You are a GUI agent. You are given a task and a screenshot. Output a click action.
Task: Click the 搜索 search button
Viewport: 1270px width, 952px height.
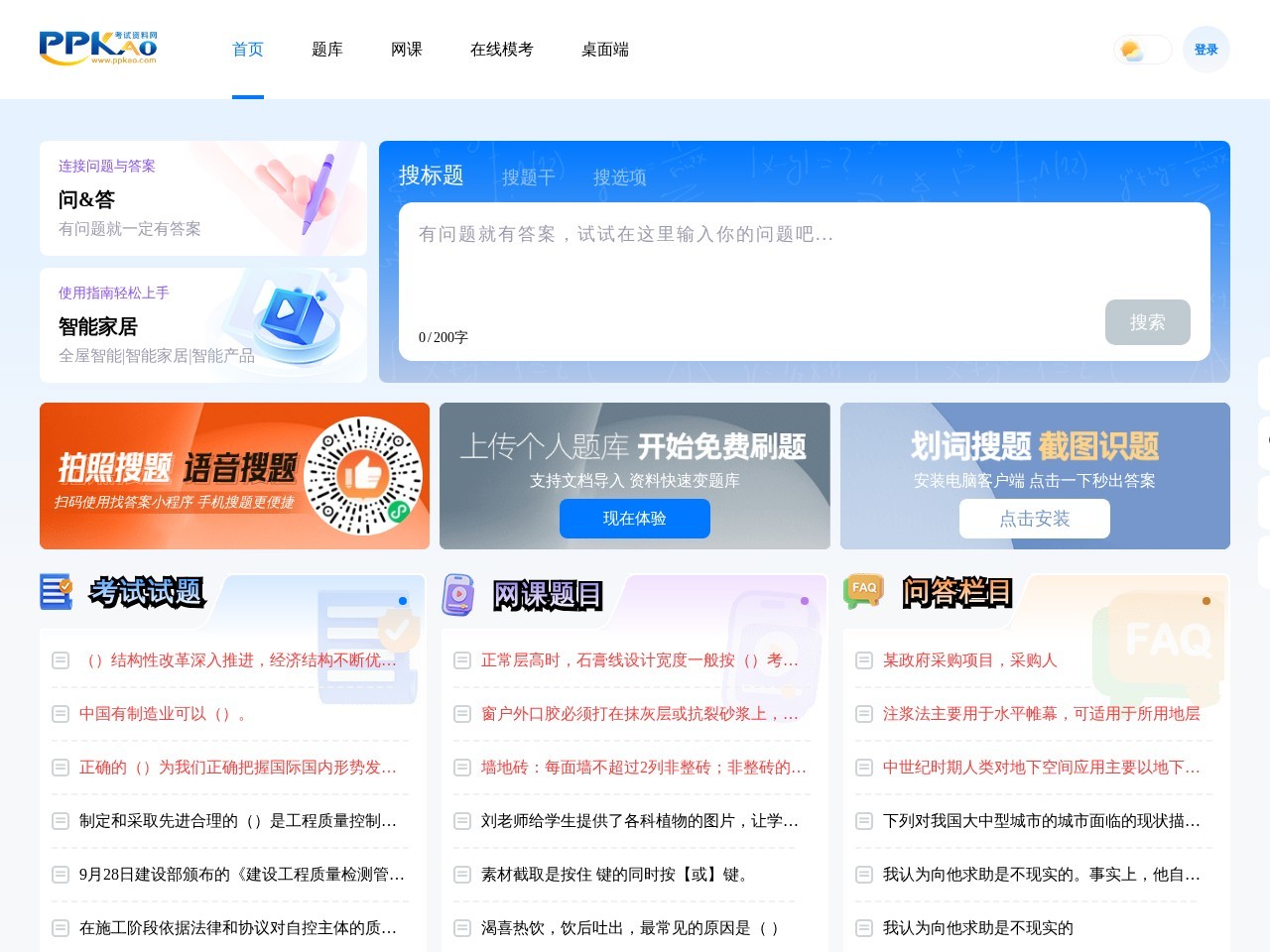tap(1148, 322)
